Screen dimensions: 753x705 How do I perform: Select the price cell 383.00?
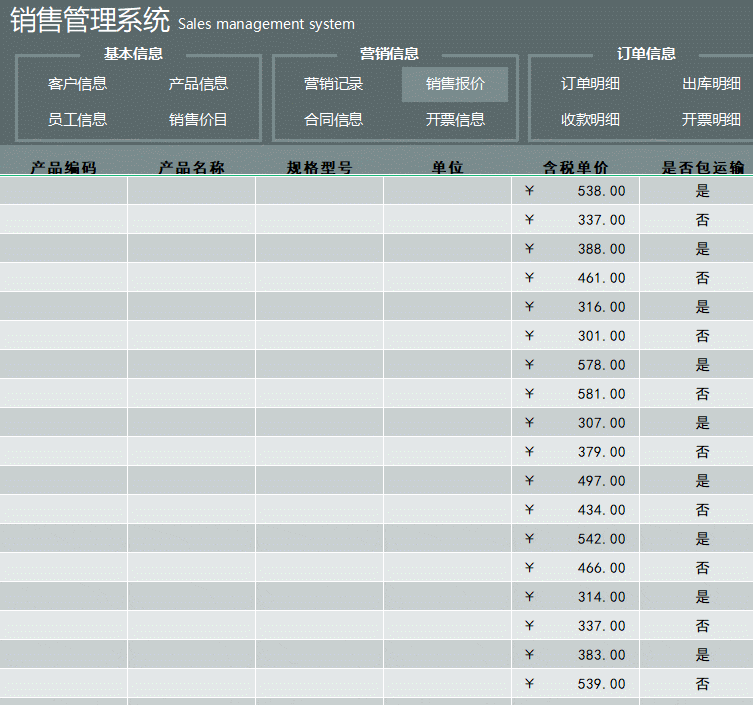[575, 655]
